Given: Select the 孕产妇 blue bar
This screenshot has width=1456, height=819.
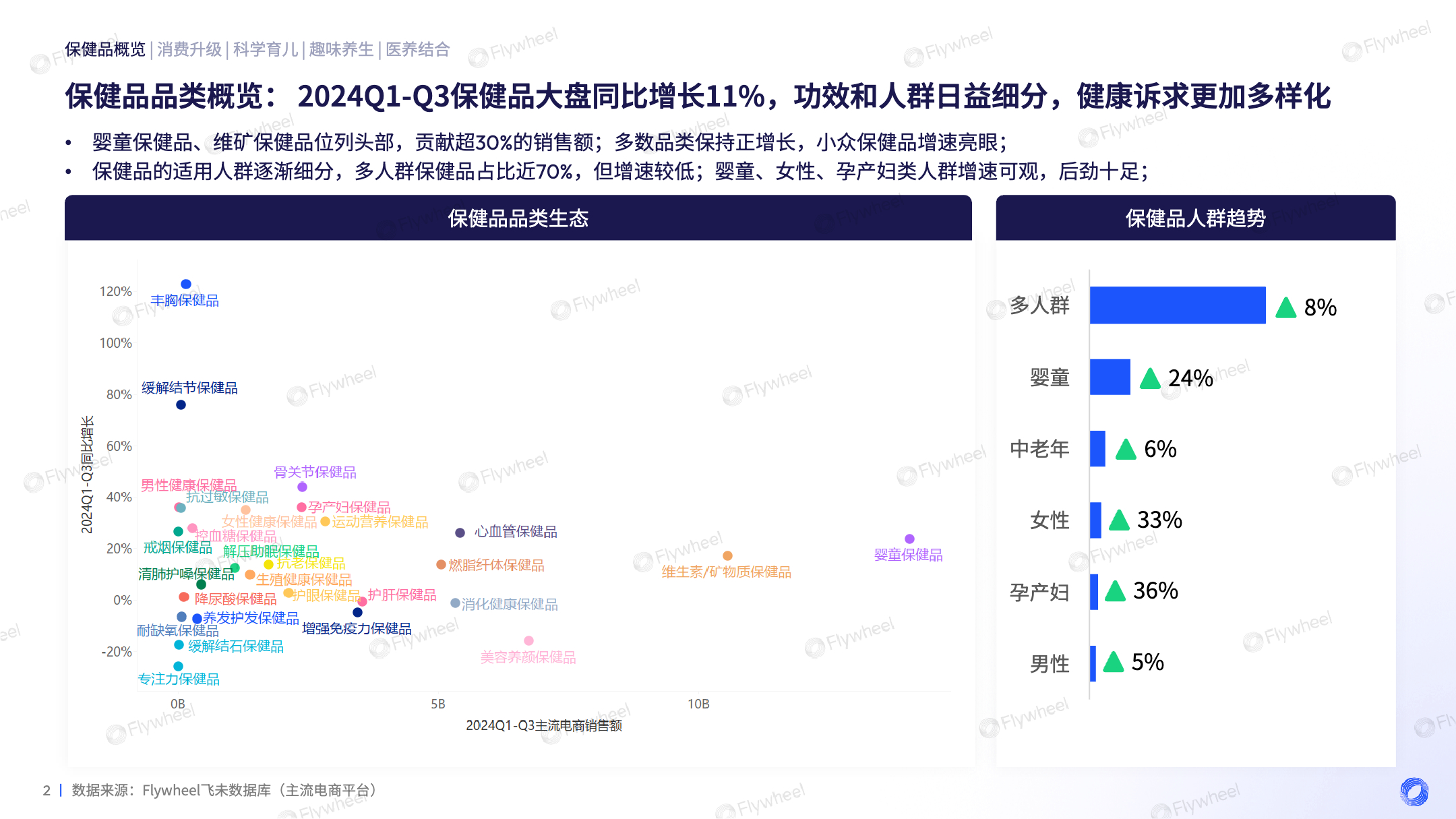Looking at the screenshot, I should pos(1094,592).
